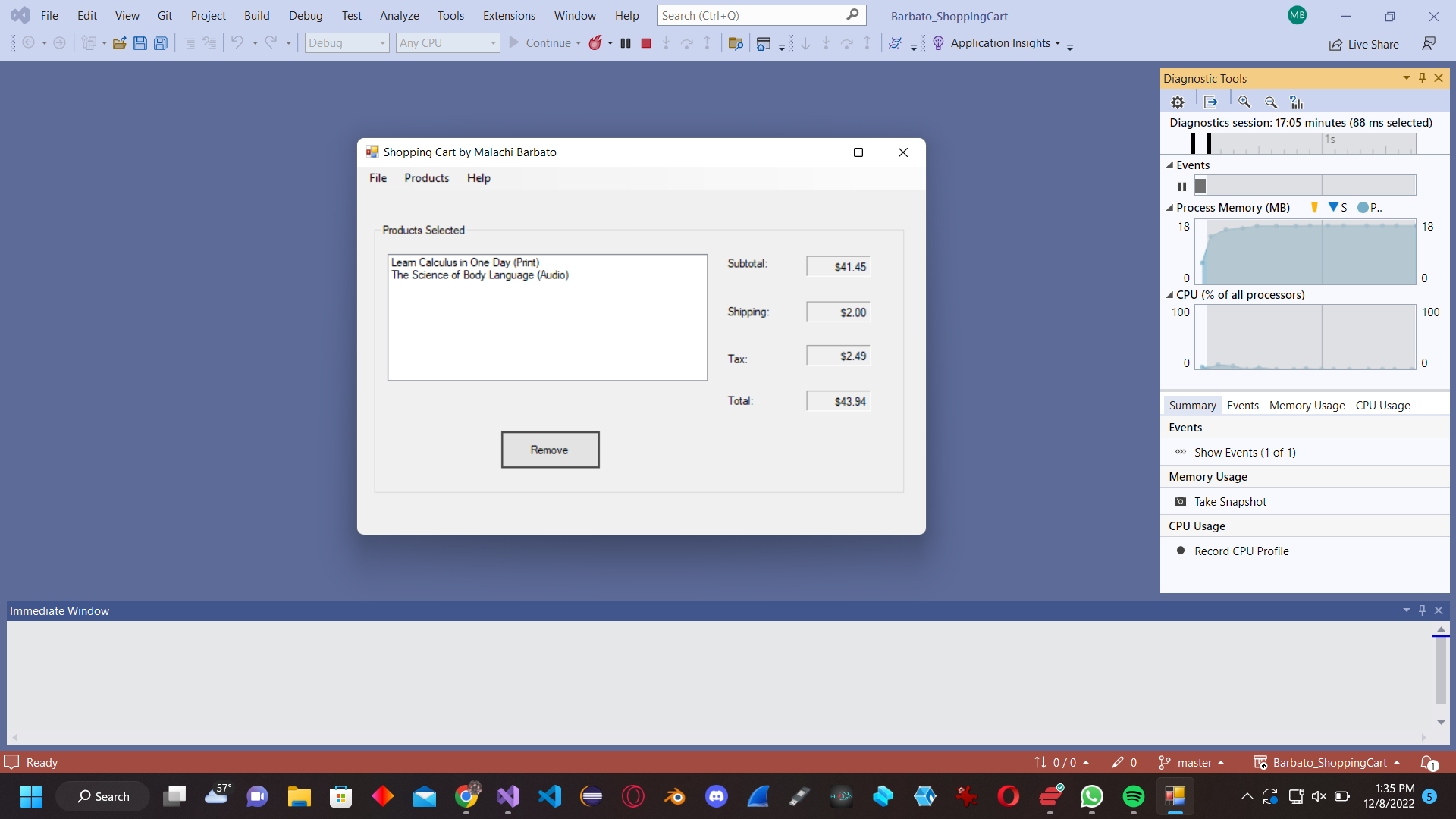This screenshot has width=1456, height=819.
Task: Start Record CPU Profile
Action: click(x=1241, y=551)
